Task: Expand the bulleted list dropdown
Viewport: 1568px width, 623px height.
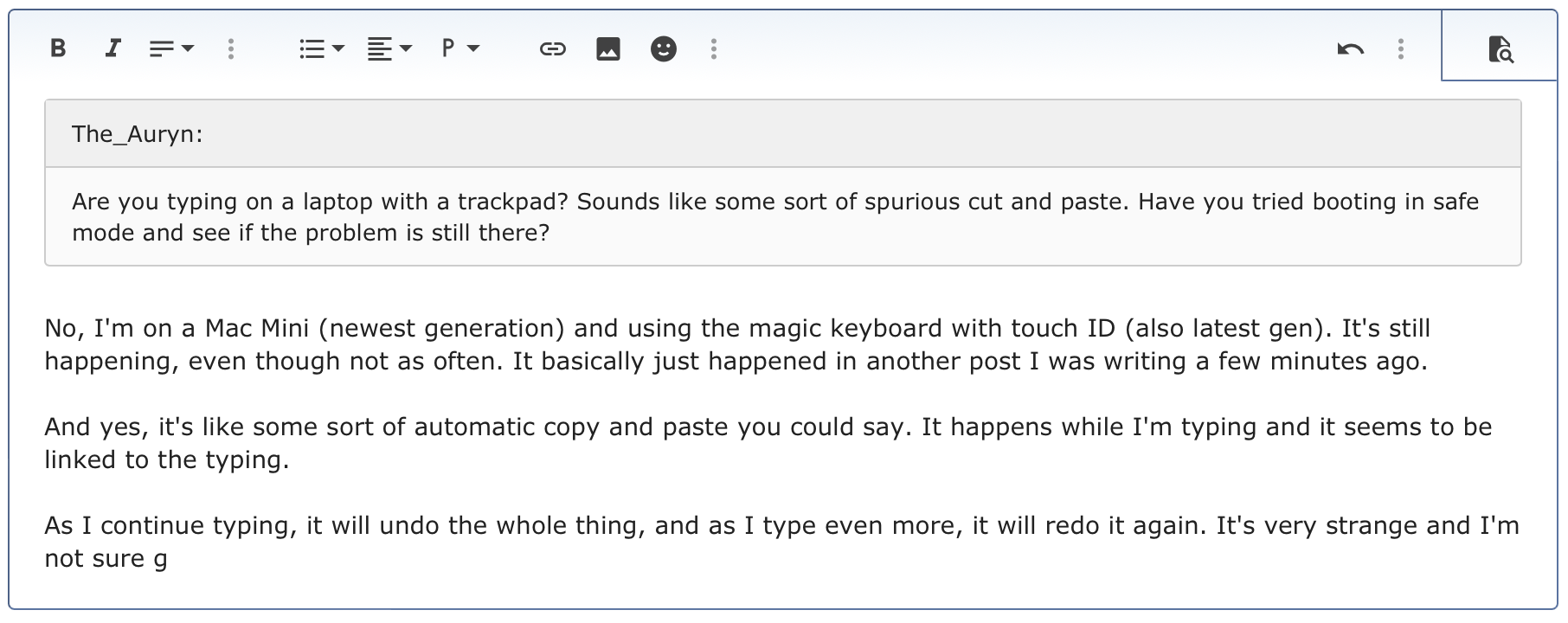Action: pos(321,48)
